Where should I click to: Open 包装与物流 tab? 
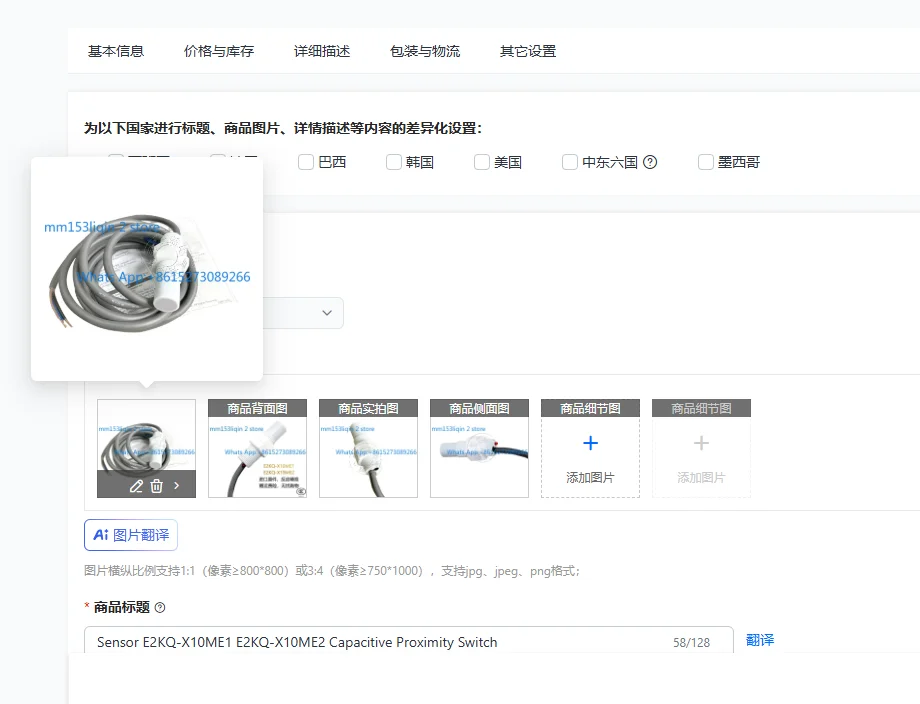tap(425, 51)
